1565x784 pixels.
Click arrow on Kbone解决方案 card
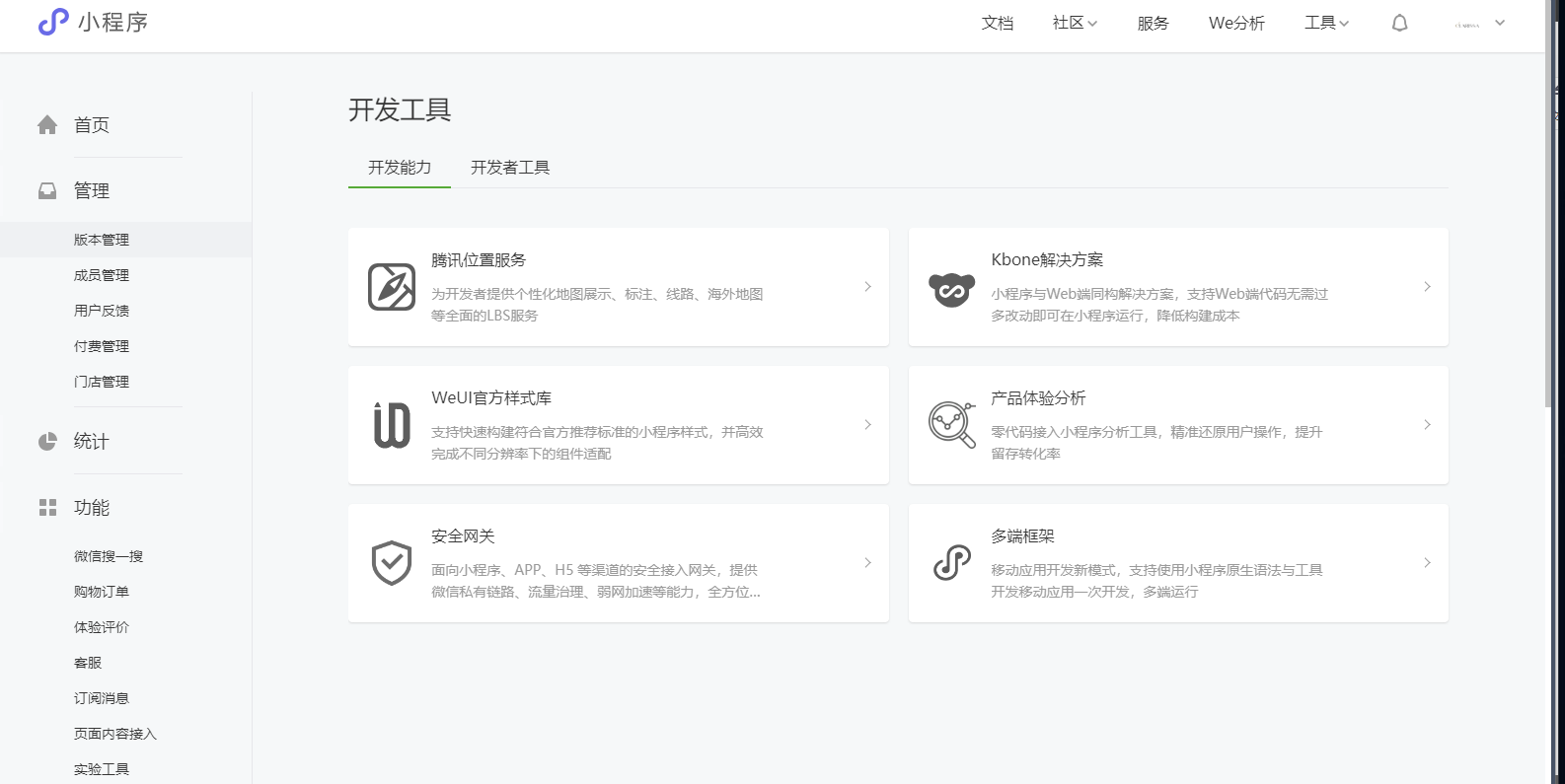(x=1427, y=287)
